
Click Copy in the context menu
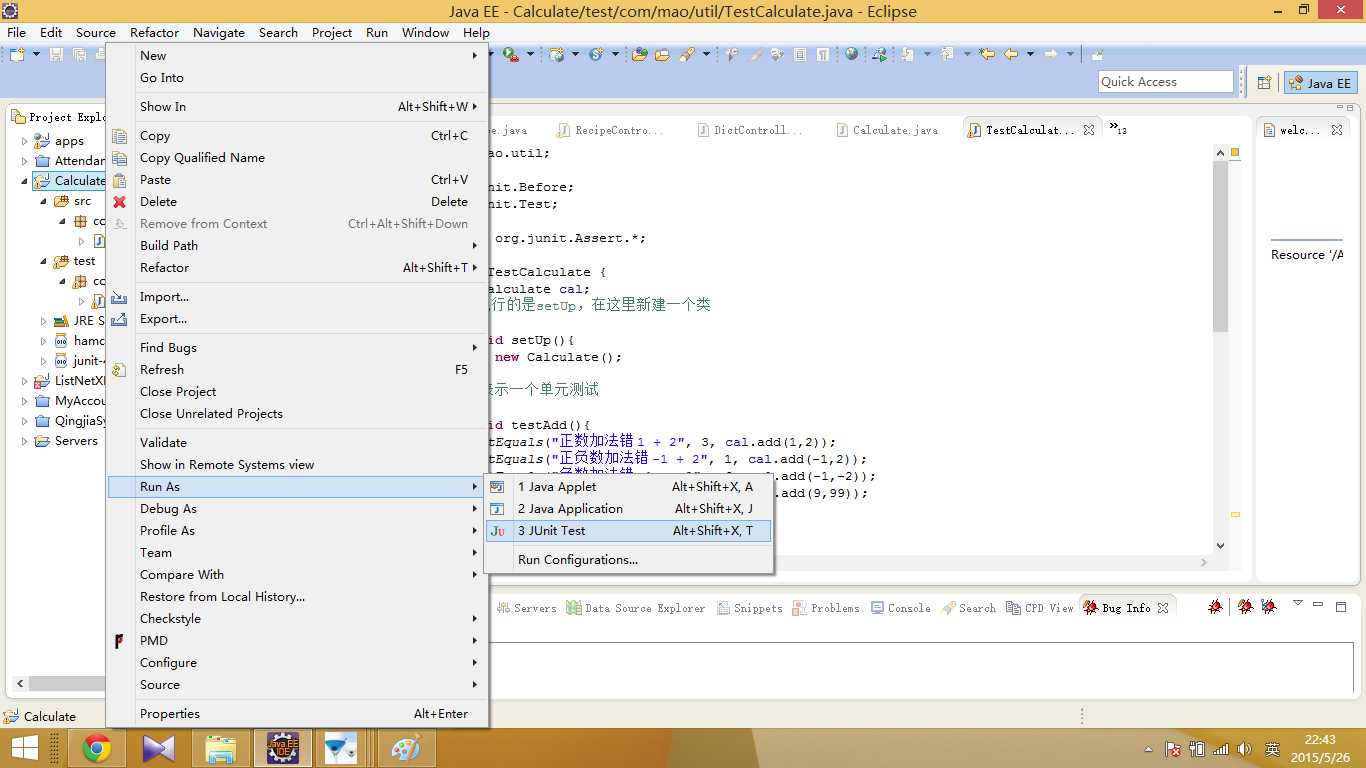tap(297, 136)
